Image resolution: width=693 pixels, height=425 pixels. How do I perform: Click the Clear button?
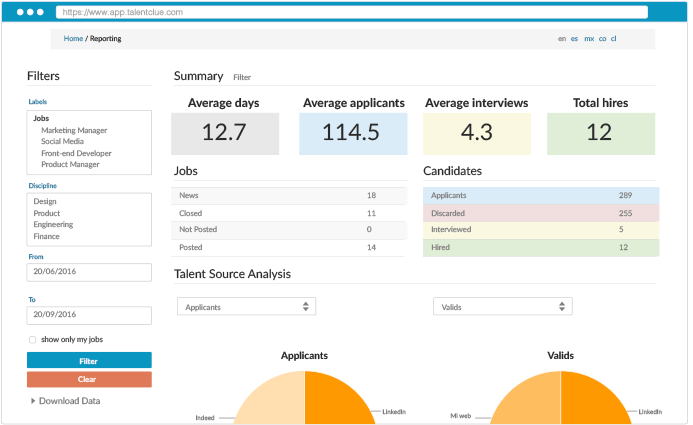(89, 379)
